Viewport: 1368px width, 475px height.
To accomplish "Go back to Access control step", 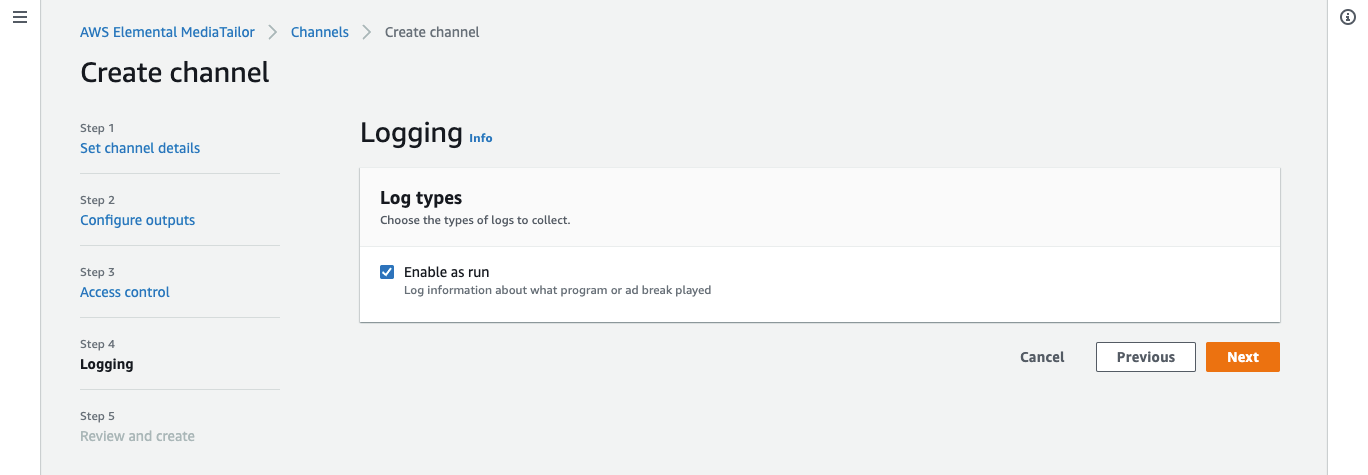I will click(x=125, y=292).
